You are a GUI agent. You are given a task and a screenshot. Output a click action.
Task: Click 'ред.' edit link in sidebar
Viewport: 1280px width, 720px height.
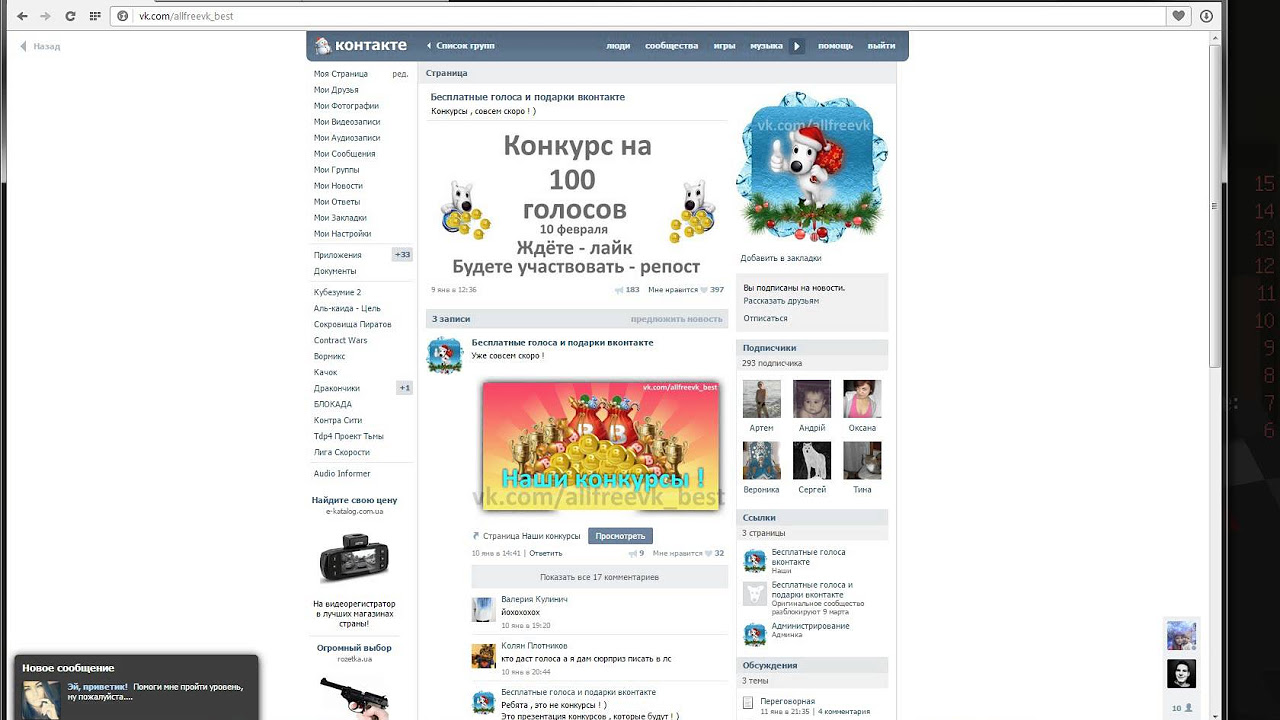pyautogui.click(x=400, y=74)
